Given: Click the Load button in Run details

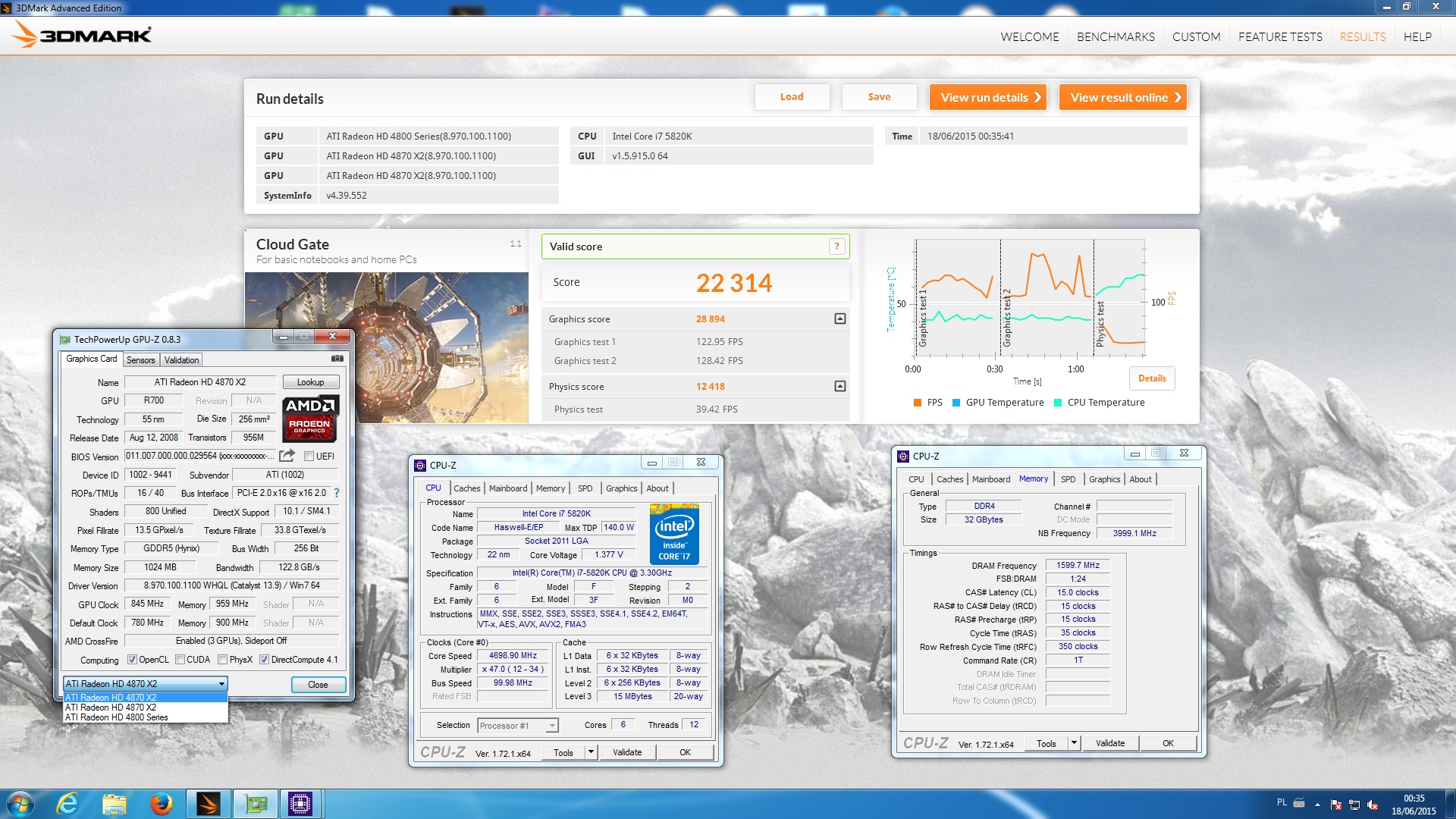Looking at the screenshot, I should pos(792,97).
